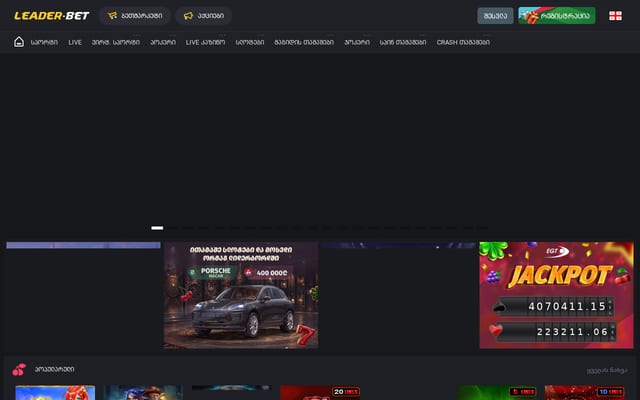
Task: Click the pill button beside the Leader-Bet logo
Action: (x=134, y=16)
